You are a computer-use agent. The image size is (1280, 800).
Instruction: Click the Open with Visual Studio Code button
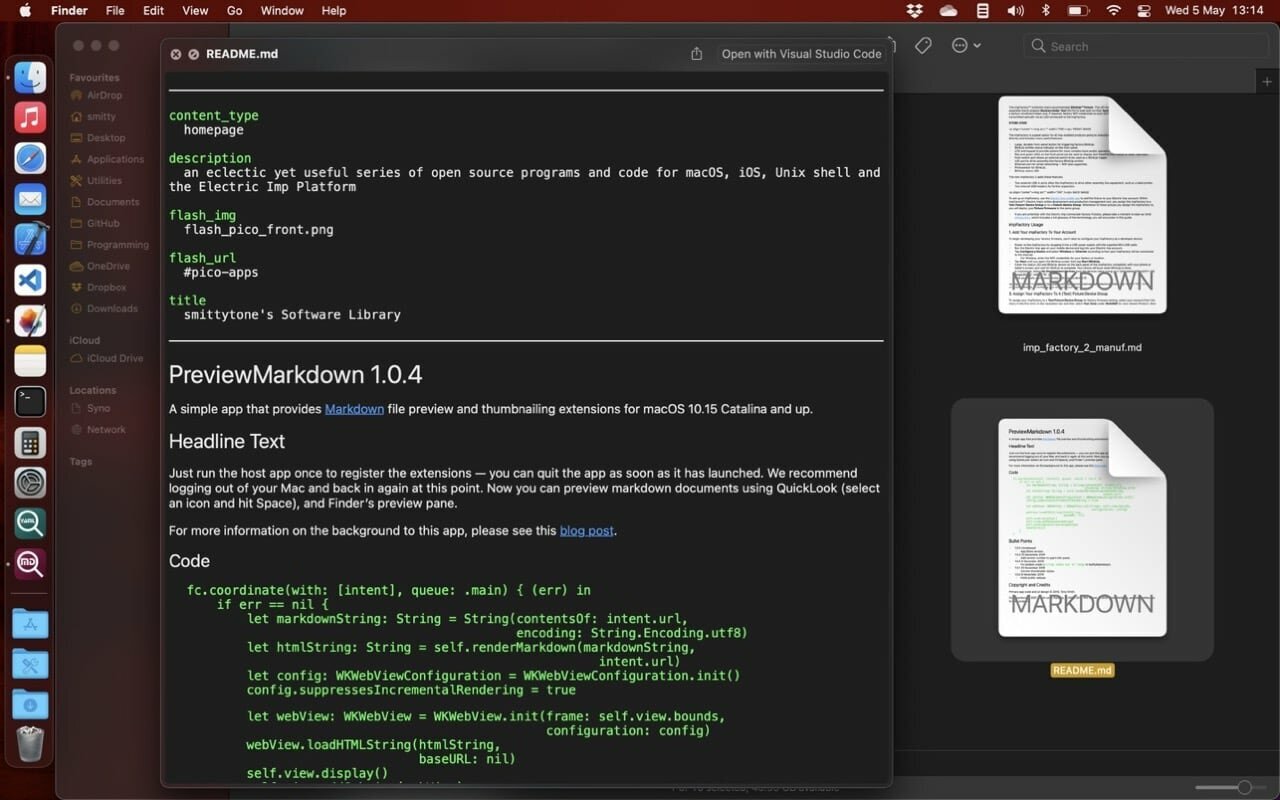click(x=801, y=54)
